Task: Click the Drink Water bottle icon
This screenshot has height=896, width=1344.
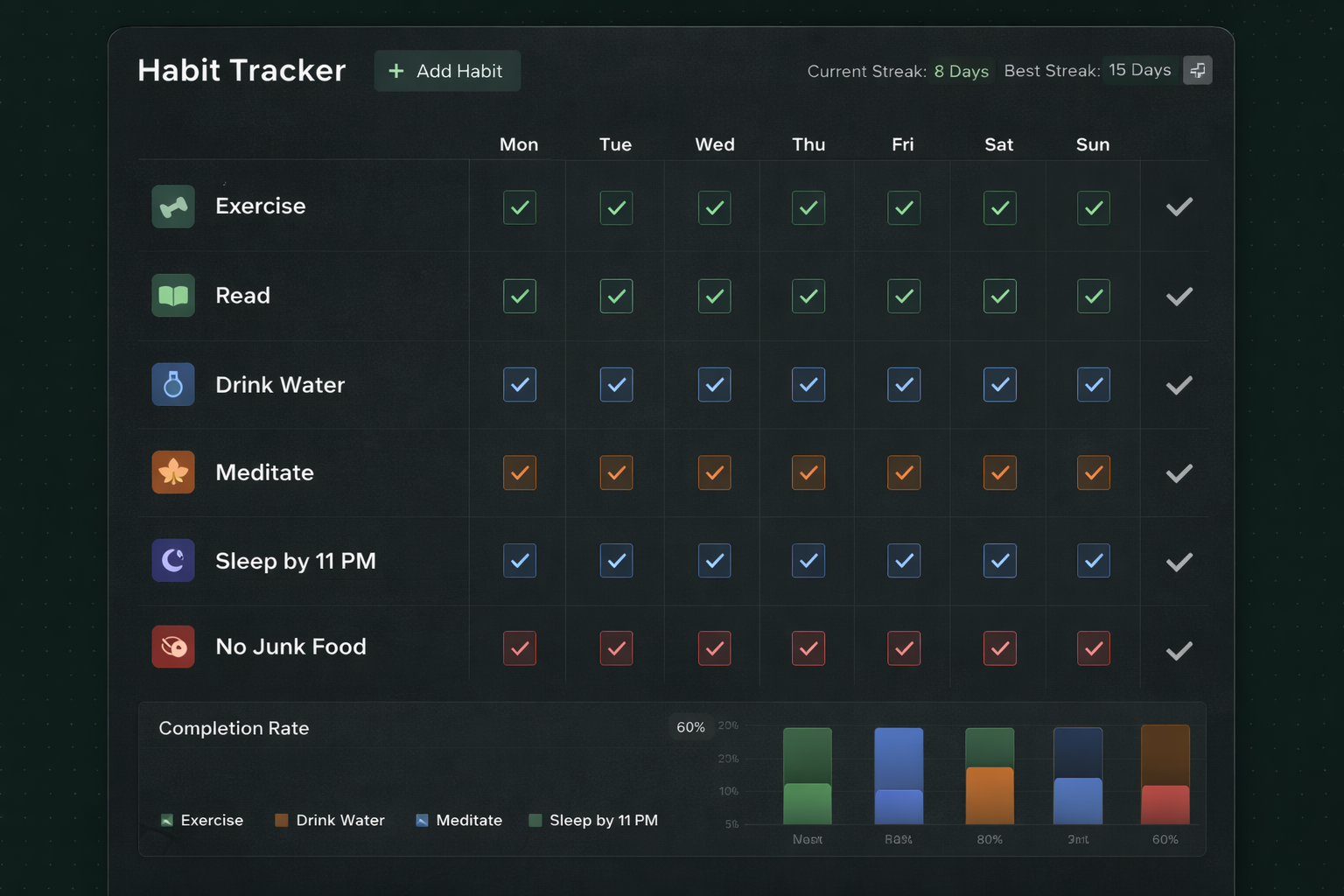Action: coord(173,384)
